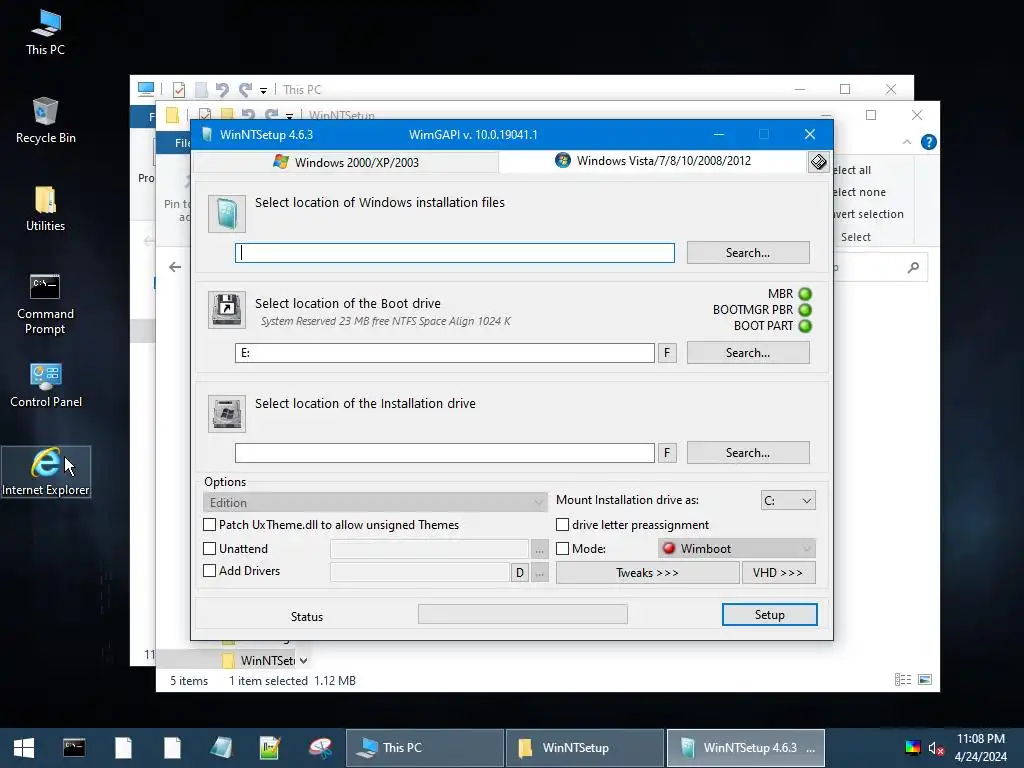Open the Recycle Bin desktop icon
Screen dimensions: 1024x768
pyautogui.click(x=45, y=121)
